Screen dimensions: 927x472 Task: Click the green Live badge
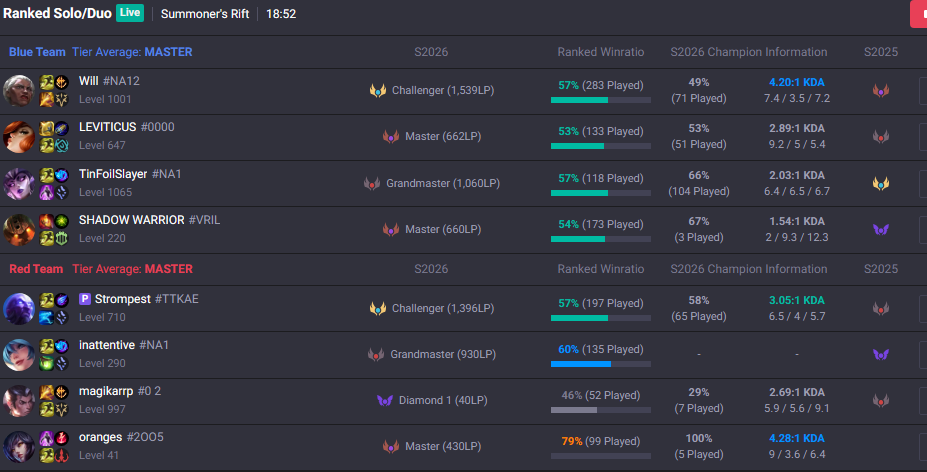coord(130,12)
